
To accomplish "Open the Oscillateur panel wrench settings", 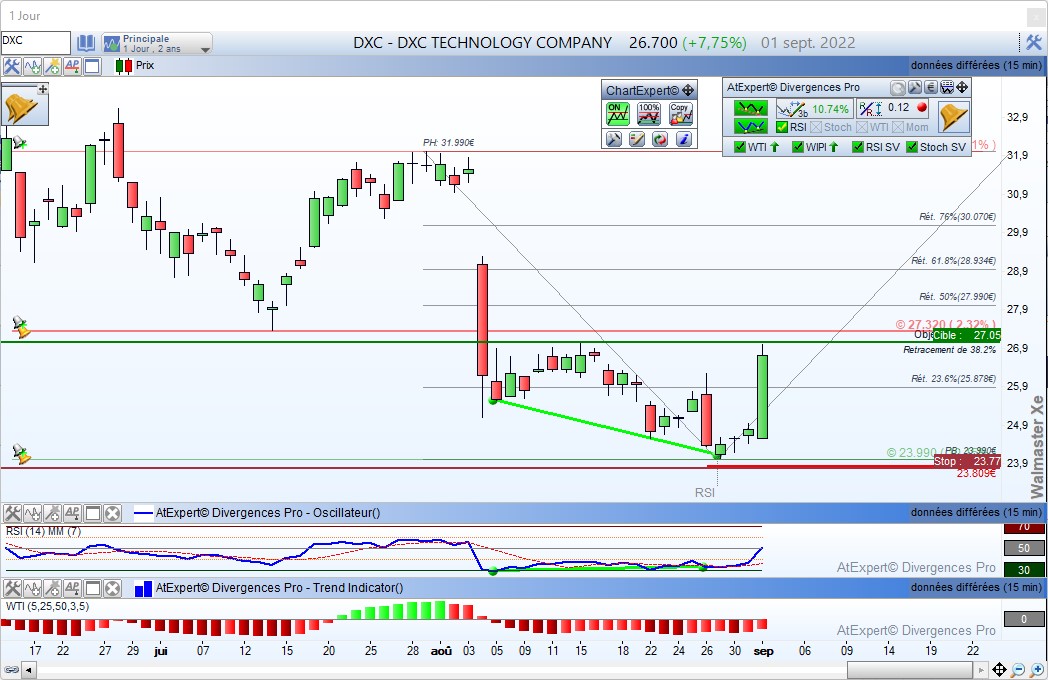I will 12,514.
